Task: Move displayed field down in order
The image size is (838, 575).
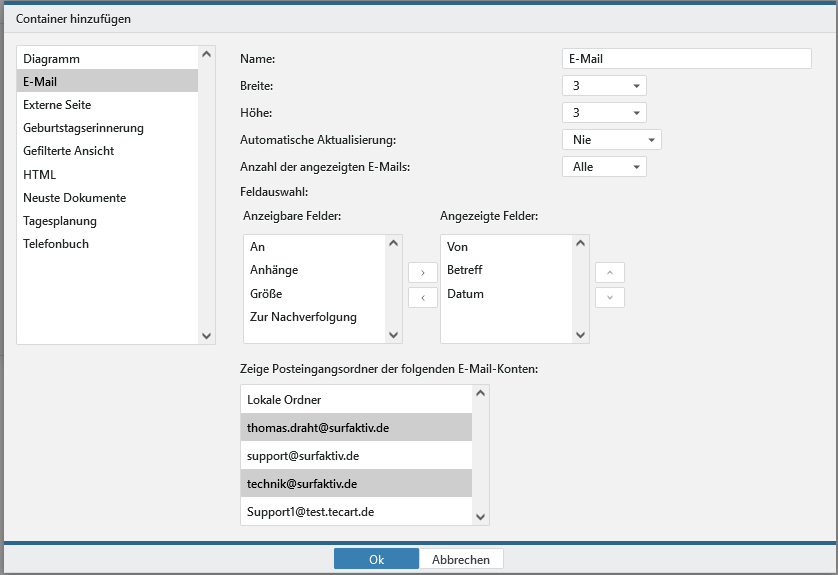Action: [x=609, y=297]
